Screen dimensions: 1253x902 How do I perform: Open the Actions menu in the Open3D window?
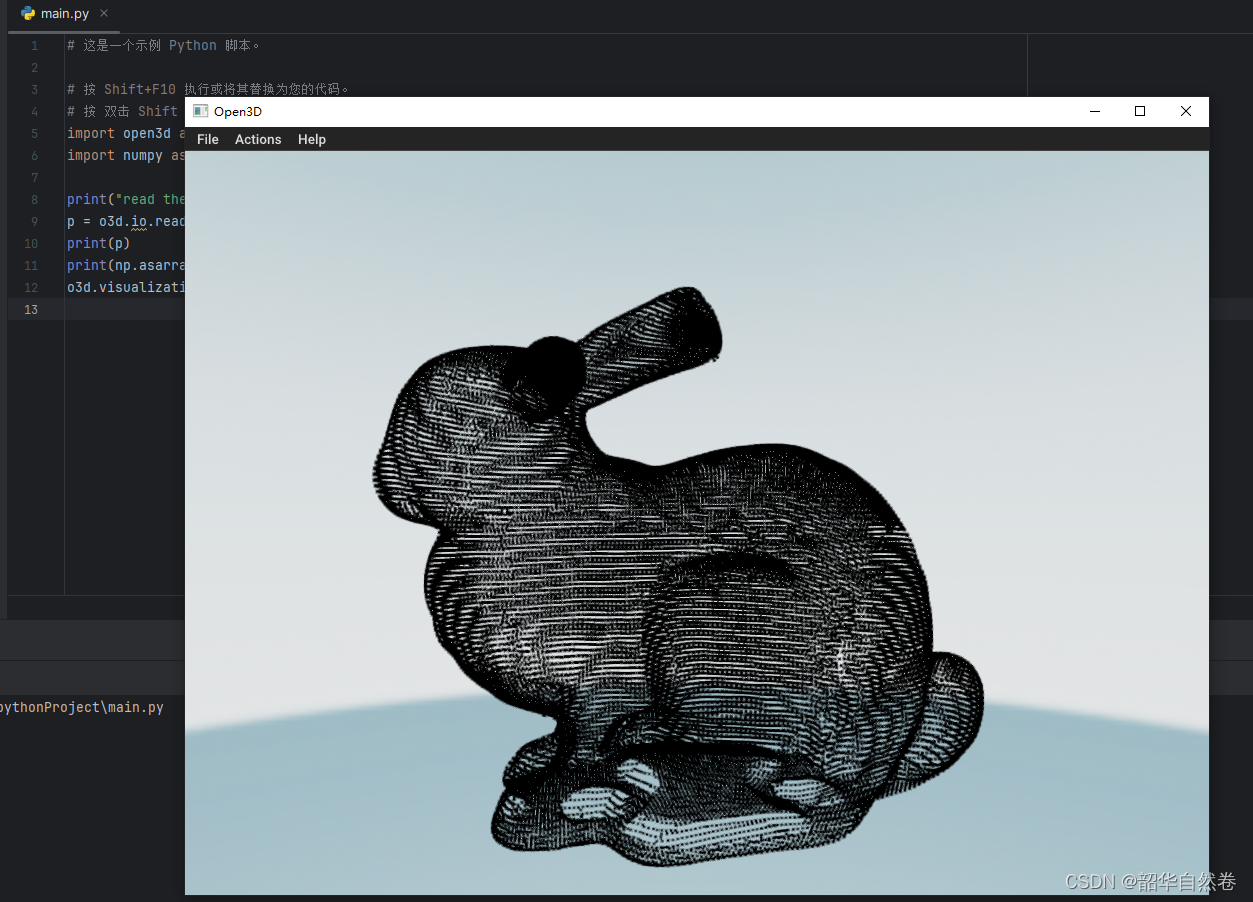(257, 139)
